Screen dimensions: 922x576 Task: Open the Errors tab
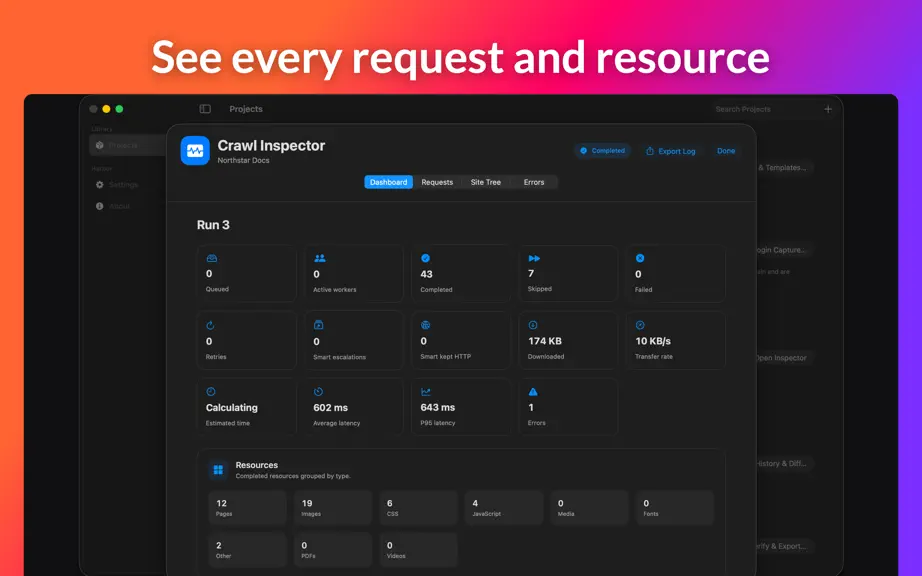pos(534,182)
